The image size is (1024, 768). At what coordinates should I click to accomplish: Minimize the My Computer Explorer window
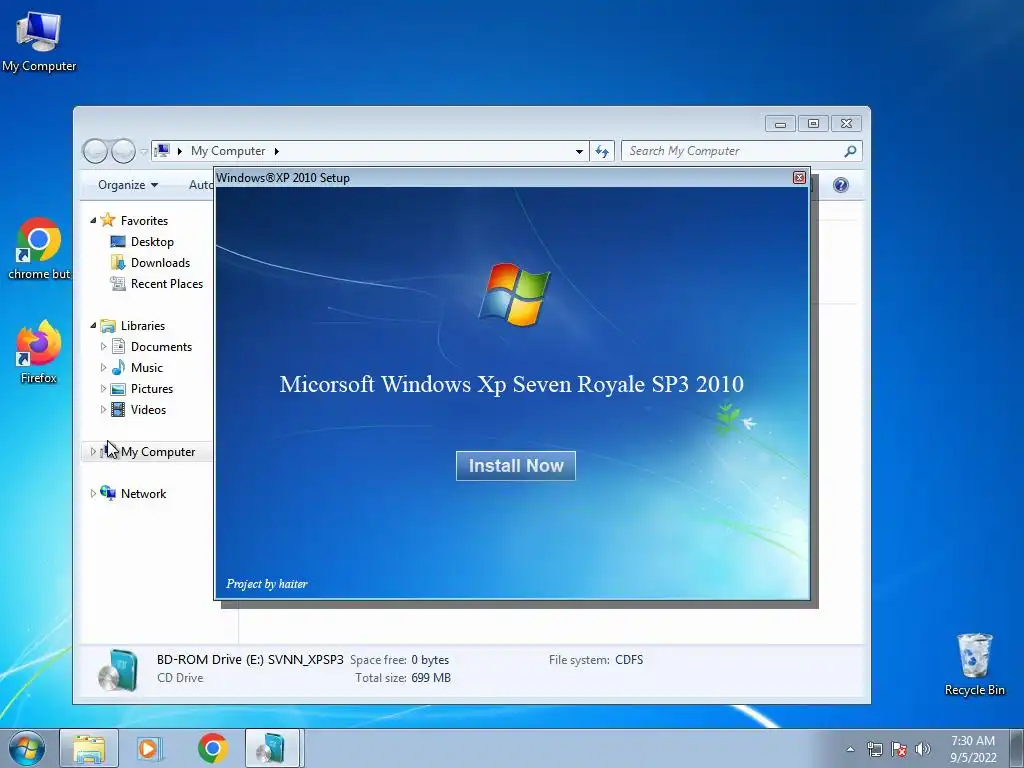[780, 123]
